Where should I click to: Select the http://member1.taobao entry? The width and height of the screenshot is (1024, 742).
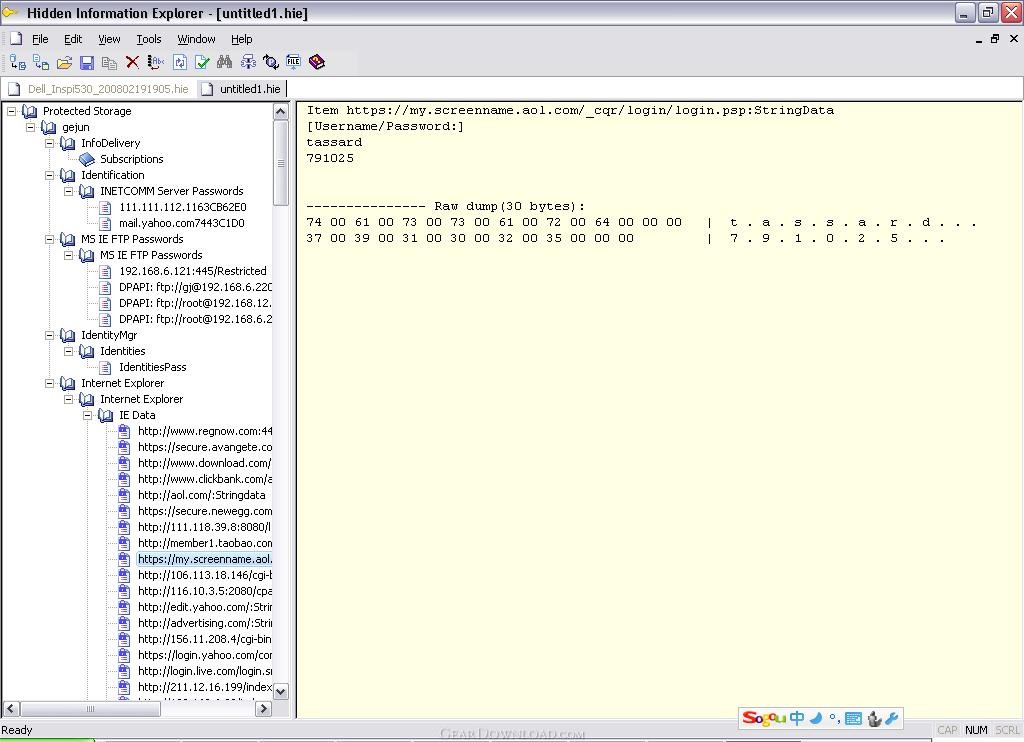tap(205, 543)
